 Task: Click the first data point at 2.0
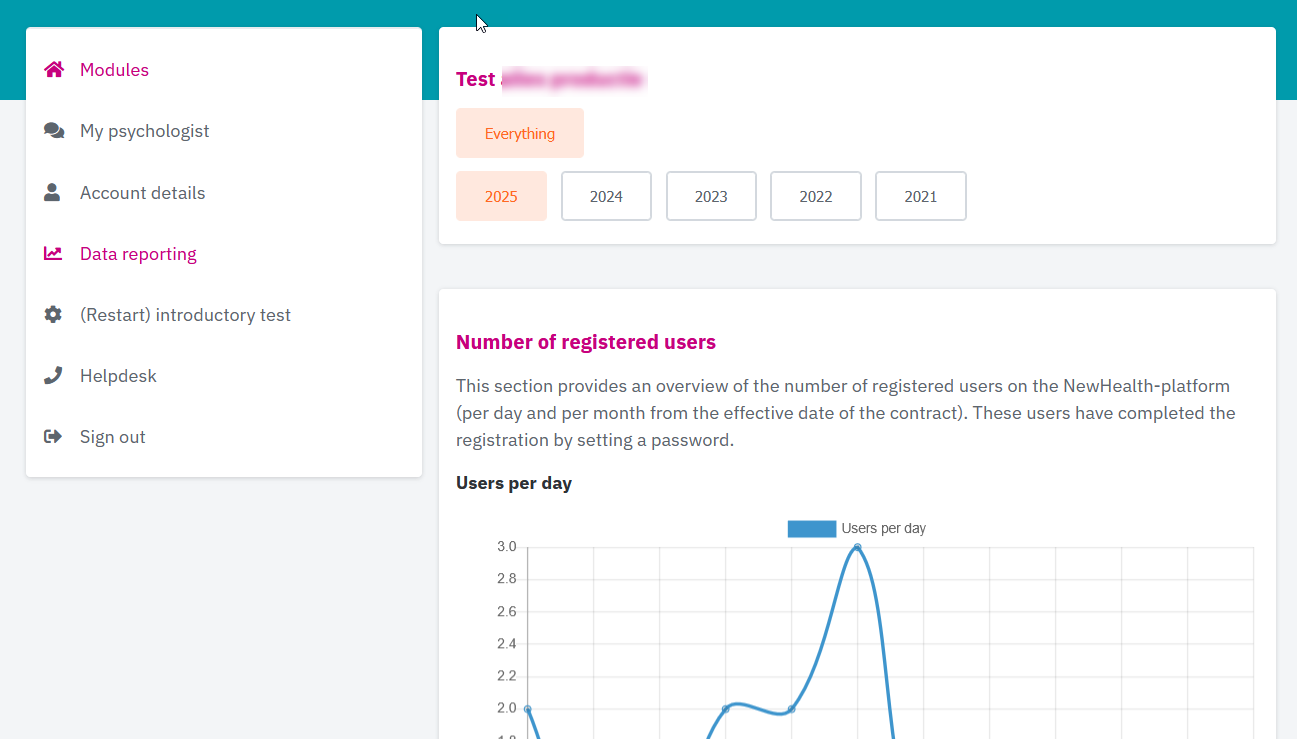click(527, 709)
